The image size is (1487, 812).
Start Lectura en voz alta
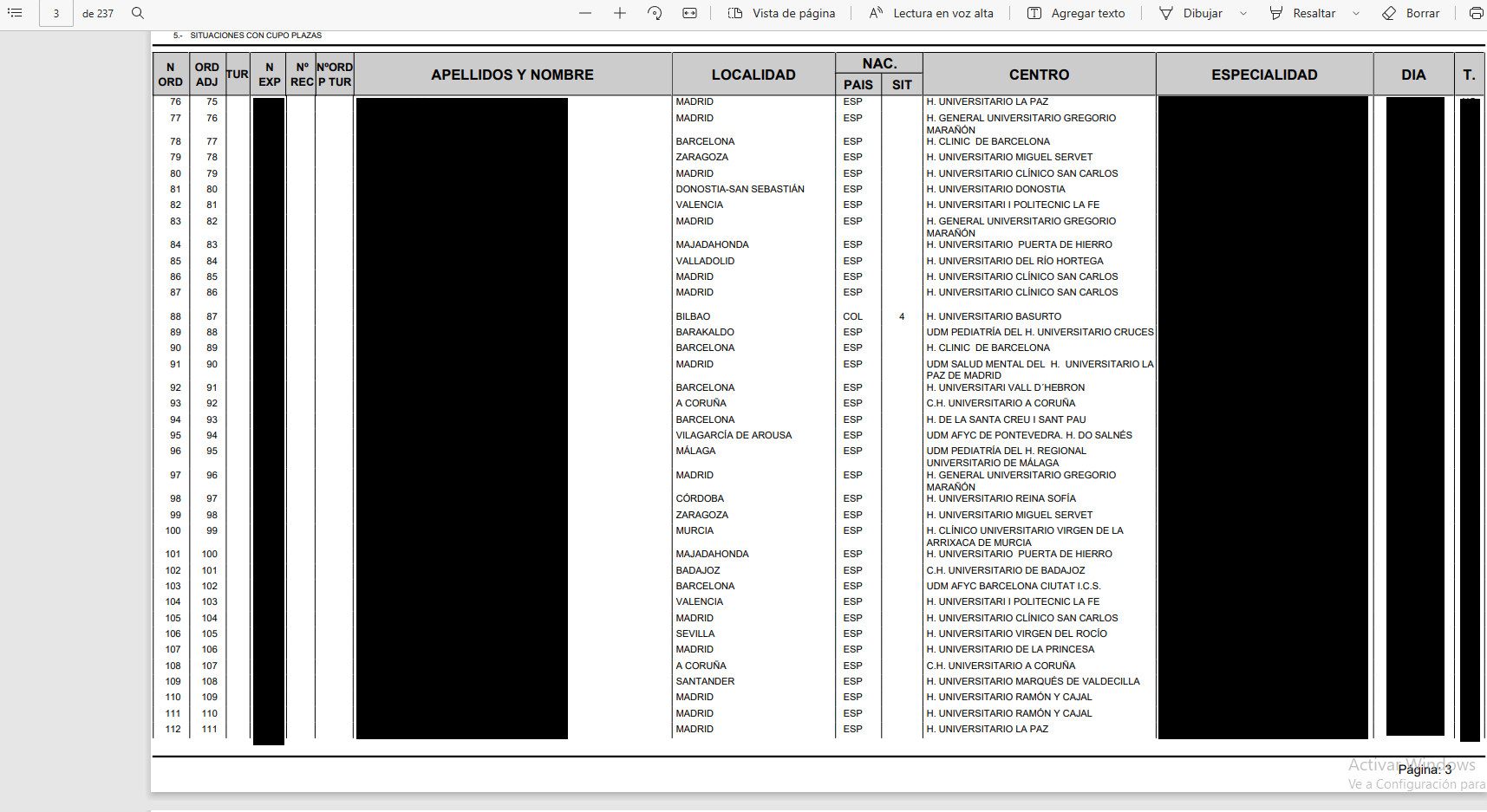(931, 13)
